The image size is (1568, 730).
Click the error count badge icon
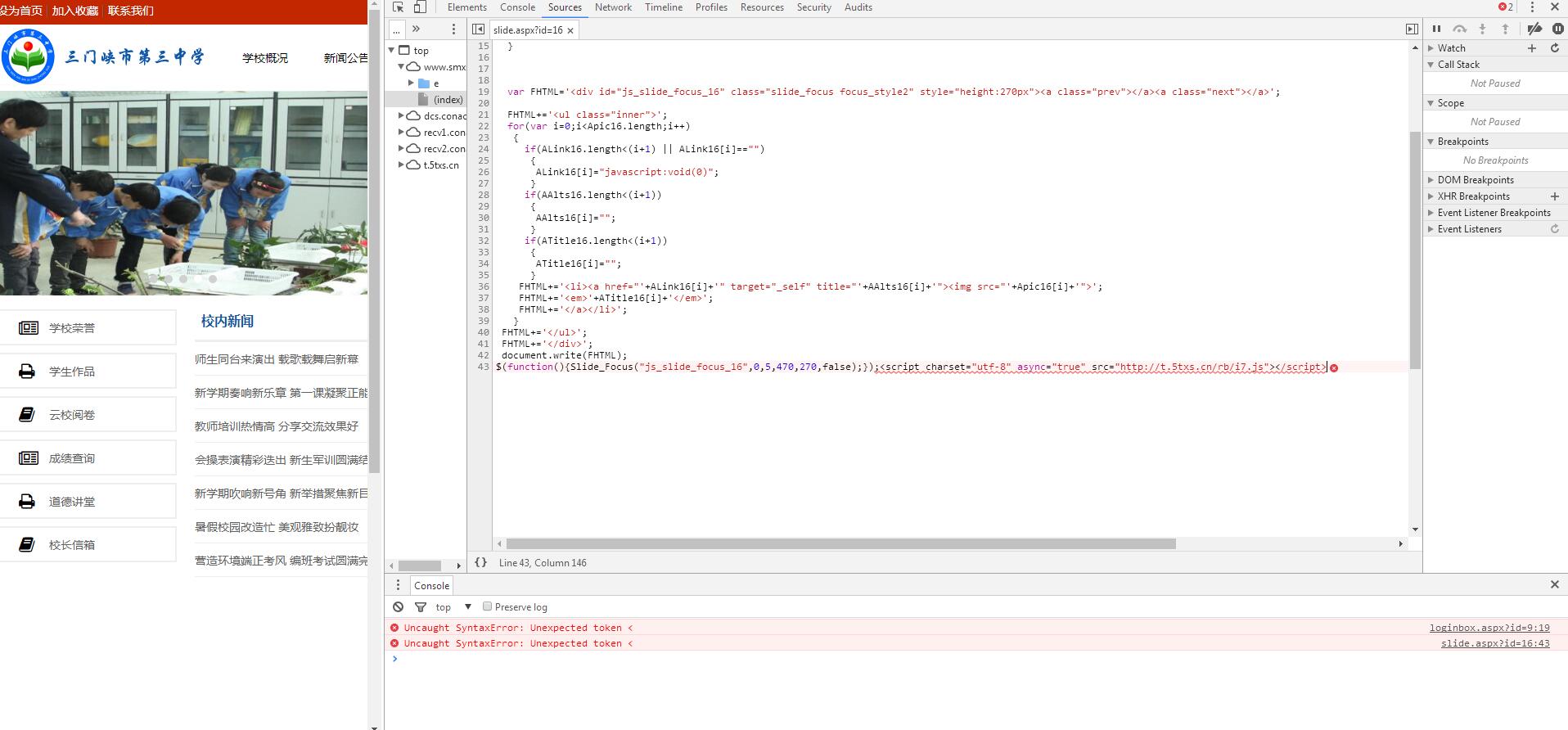pyautogui.click(x=1506, y=7)
